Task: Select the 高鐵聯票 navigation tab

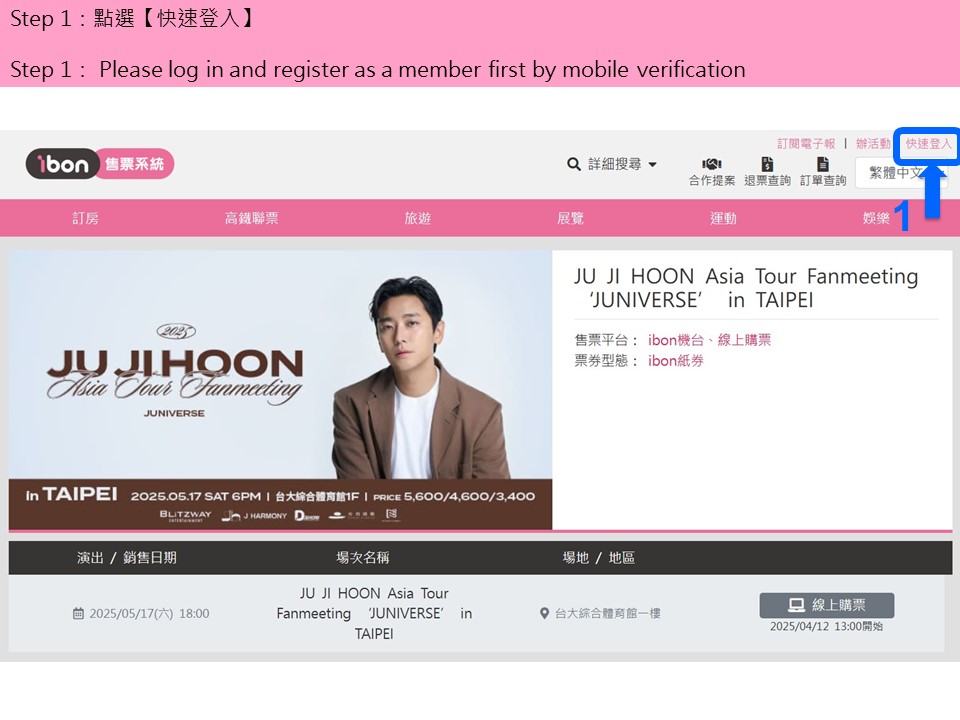Action: click(x=252, y=219)
